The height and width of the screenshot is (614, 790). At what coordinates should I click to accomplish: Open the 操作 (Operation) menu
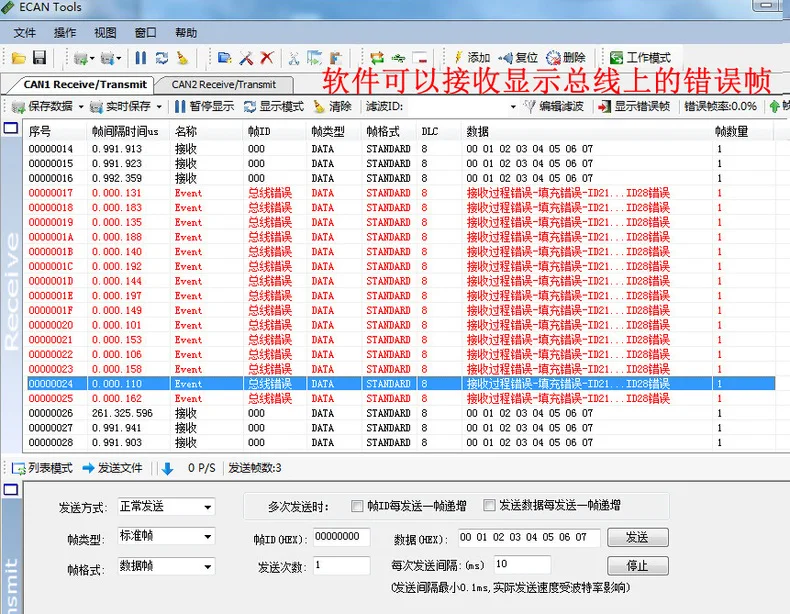[65, 33]
